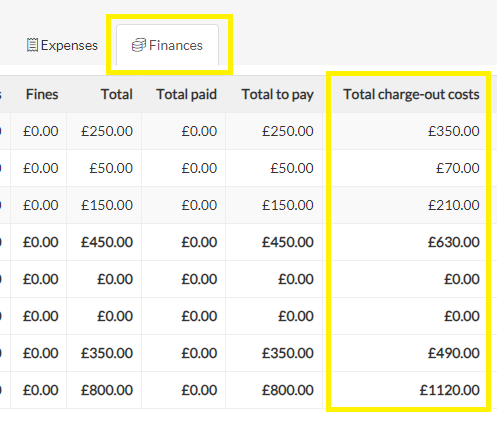Image resolution: width=497 pixels, height=421 pixels.
Task: Click the £50.00 Total to pay cell
Action: (x=292, y=168)
